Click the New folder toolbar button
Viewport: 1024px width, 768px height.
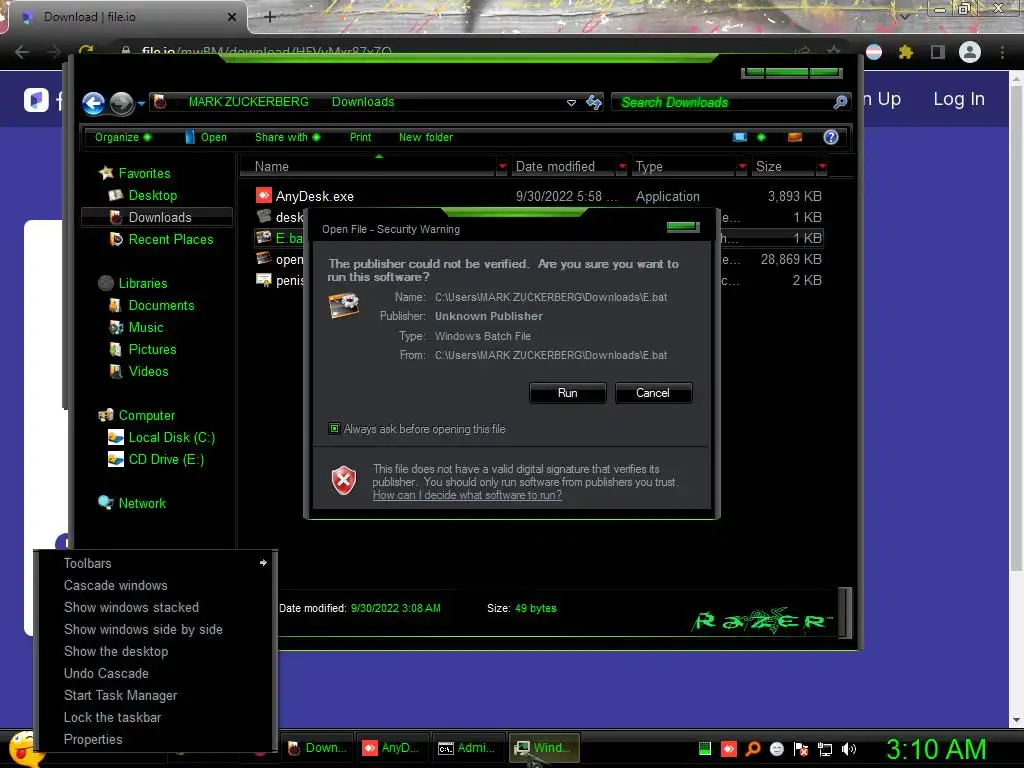click(x=426, y=137)
